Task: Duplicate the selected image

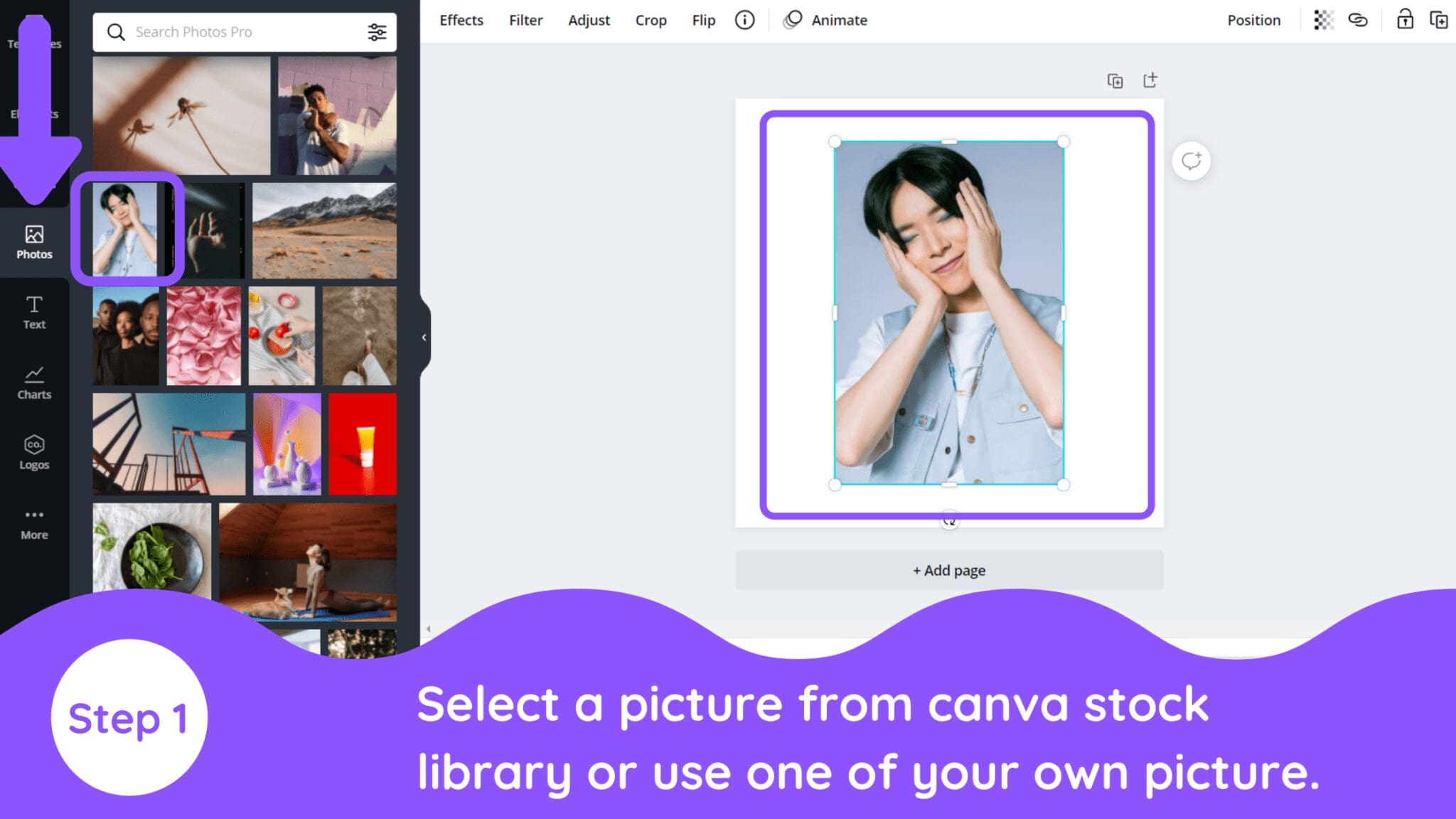Action: pos(1438,20)
